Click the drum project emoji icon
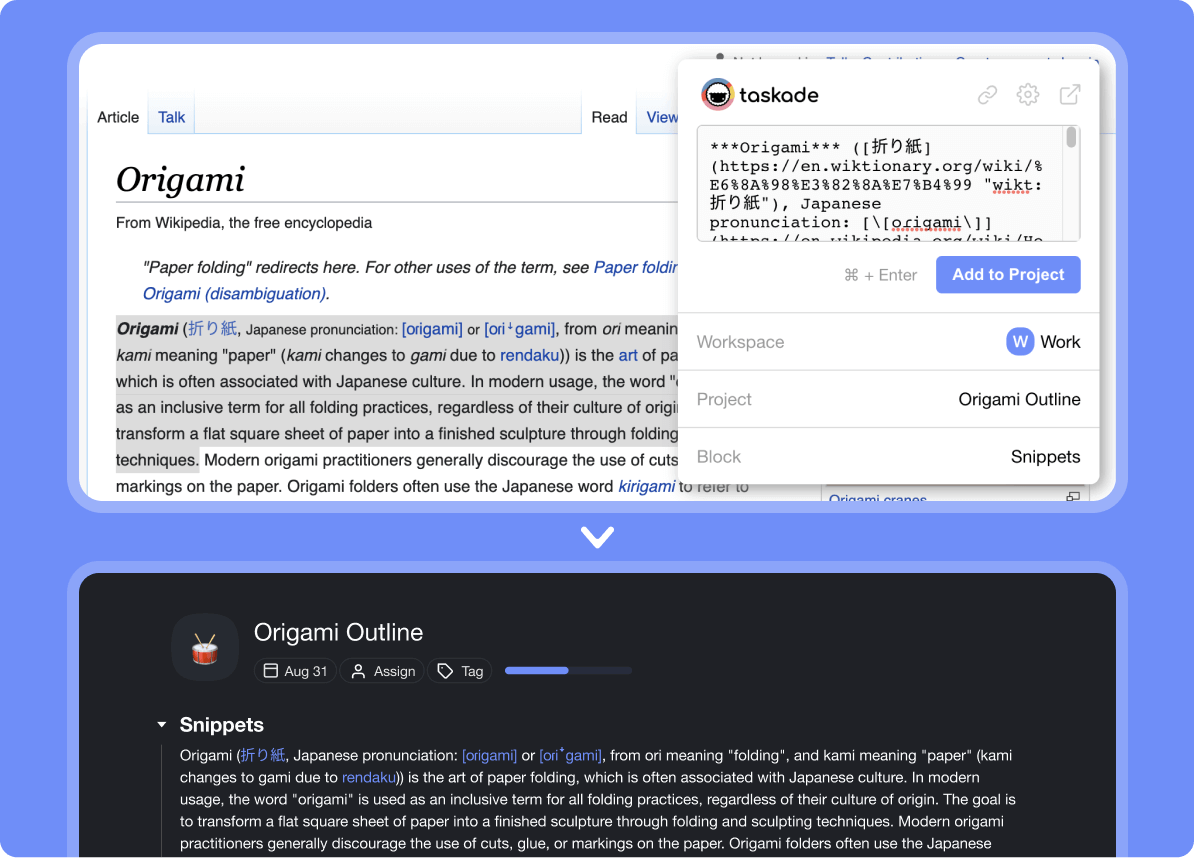This screenshot has height=858, width=1194. pos(205,648)
